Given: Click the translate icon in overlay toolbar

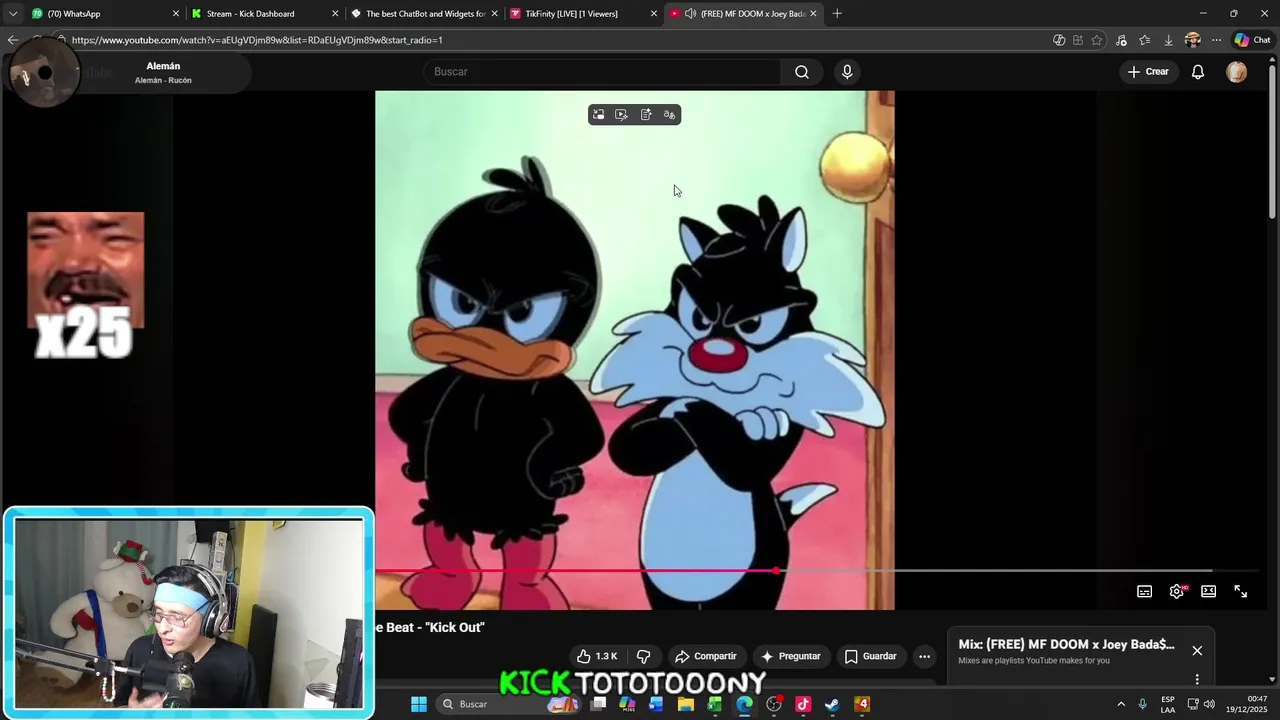Looking at the screenshot, I should click(x=670, y=115).
